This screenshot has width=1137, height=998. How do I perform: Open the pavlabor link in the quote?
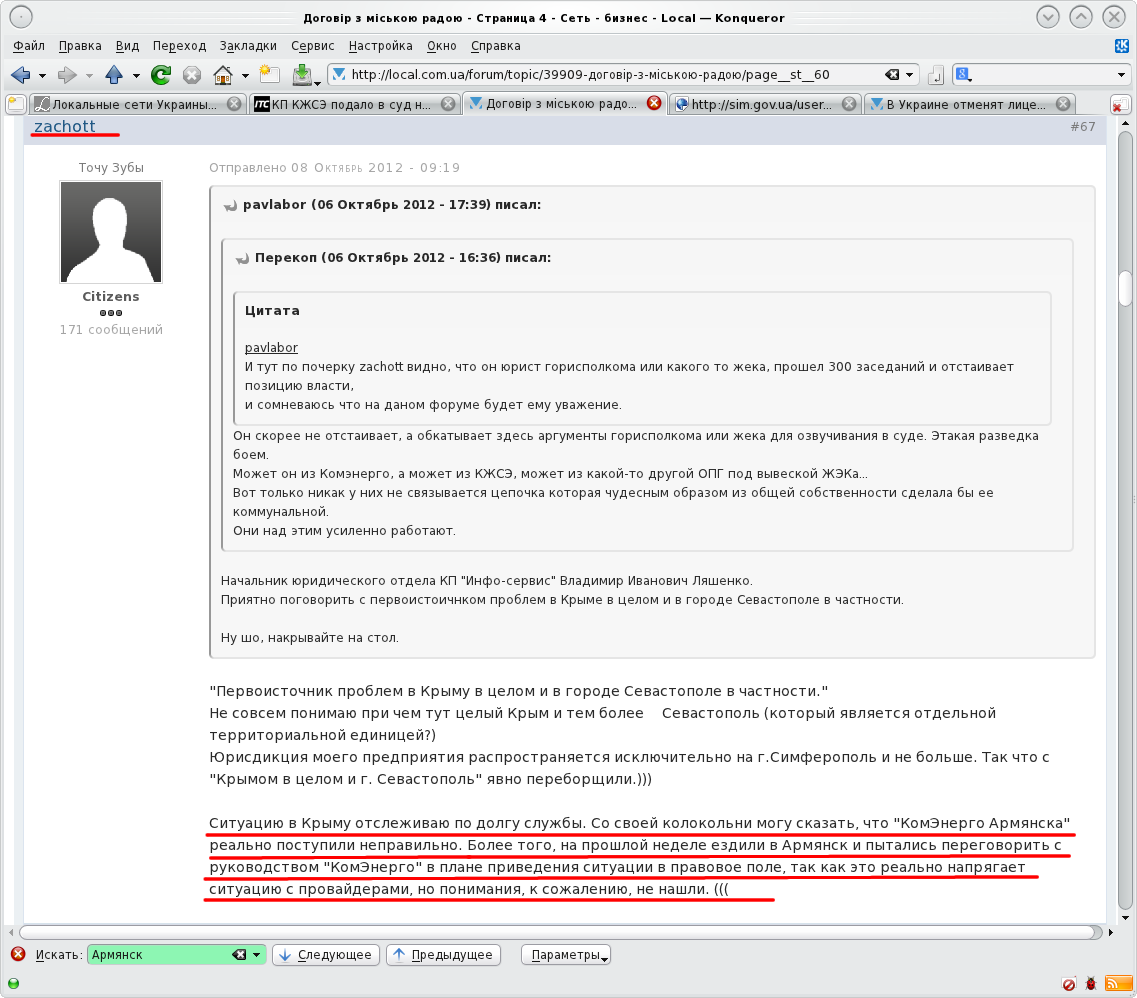click(271, 347)
